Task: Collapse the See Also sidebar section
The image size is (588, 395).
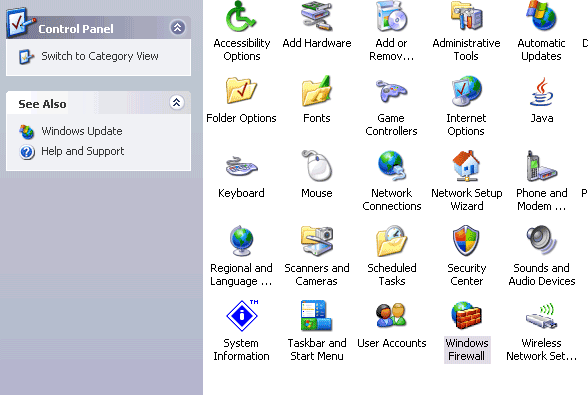Action: click(x=176, y=102)
